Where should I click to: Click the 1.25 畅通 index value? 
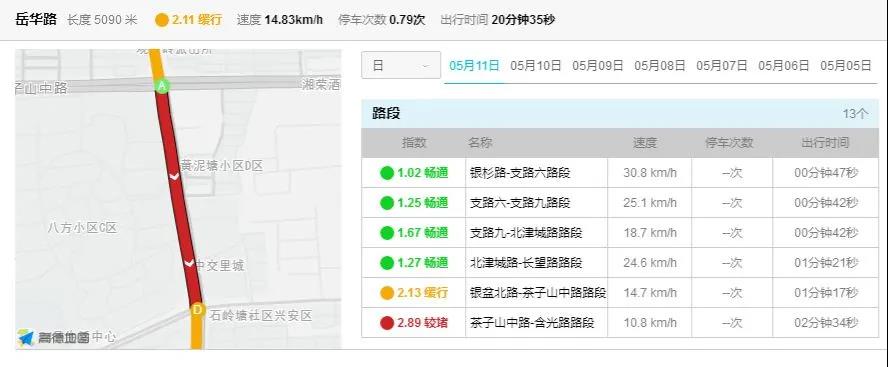tap(422, 203)
